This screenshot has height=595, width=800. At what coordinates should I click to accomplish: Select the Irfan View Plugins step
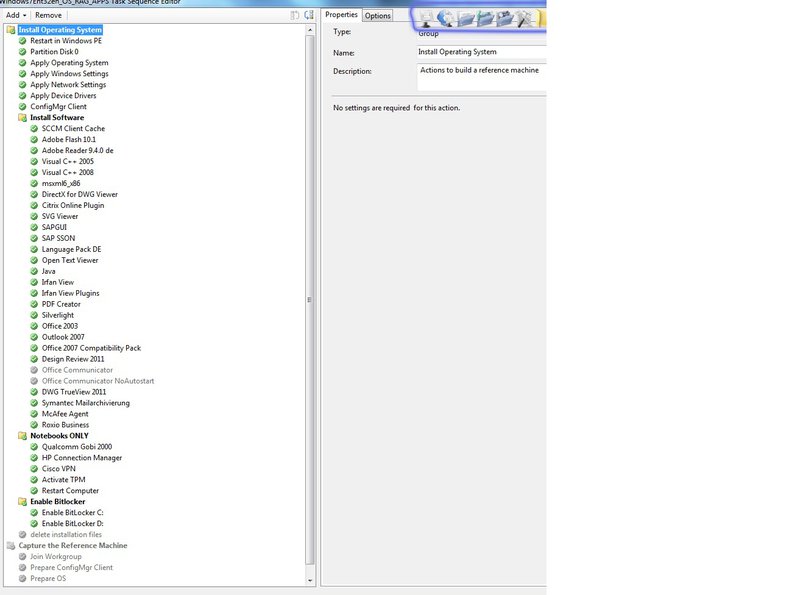(x=70, y=293)
